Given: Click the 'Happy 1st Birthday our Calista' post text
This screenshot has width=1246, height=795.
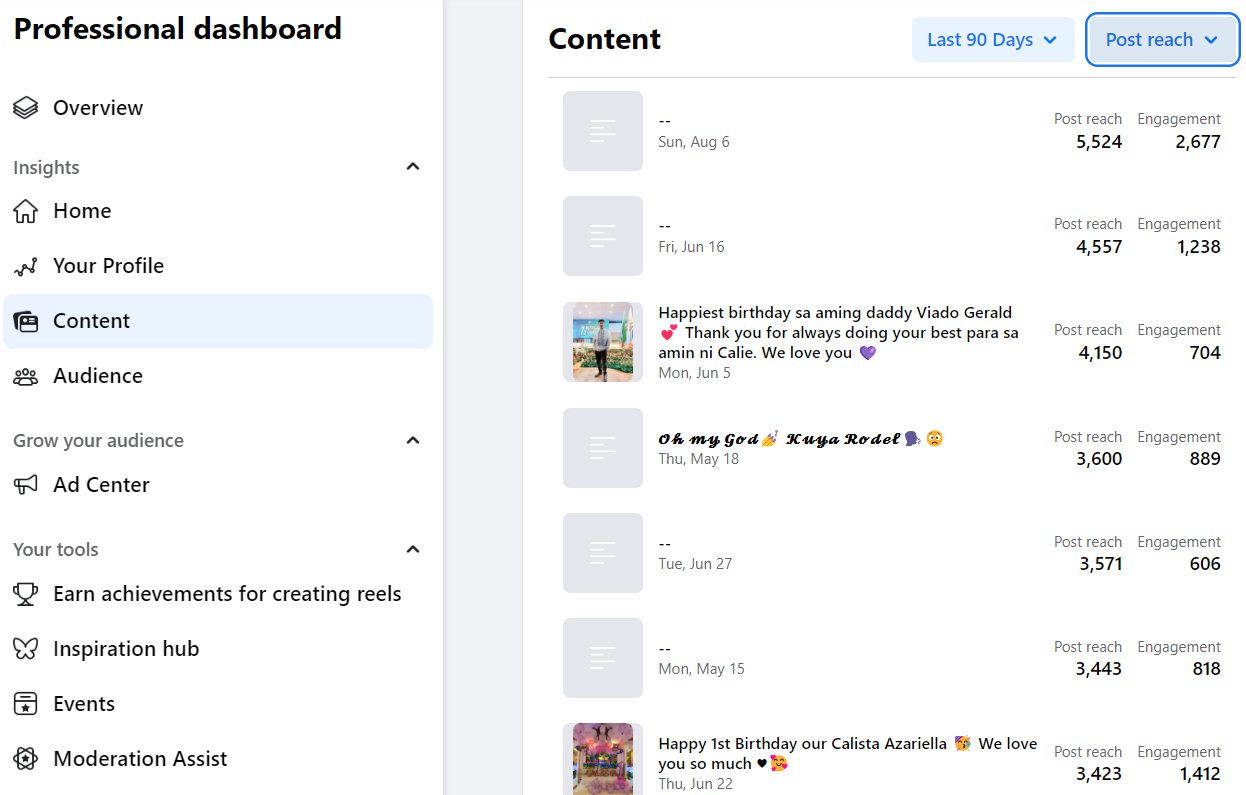Looking at the screenshot, I should (x=848, y=754).
